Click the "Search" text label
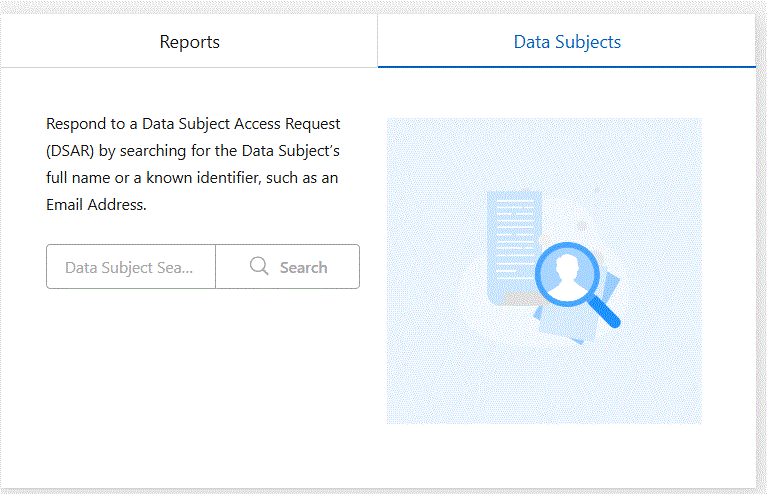The image size is (767, 494). (303, 267)
